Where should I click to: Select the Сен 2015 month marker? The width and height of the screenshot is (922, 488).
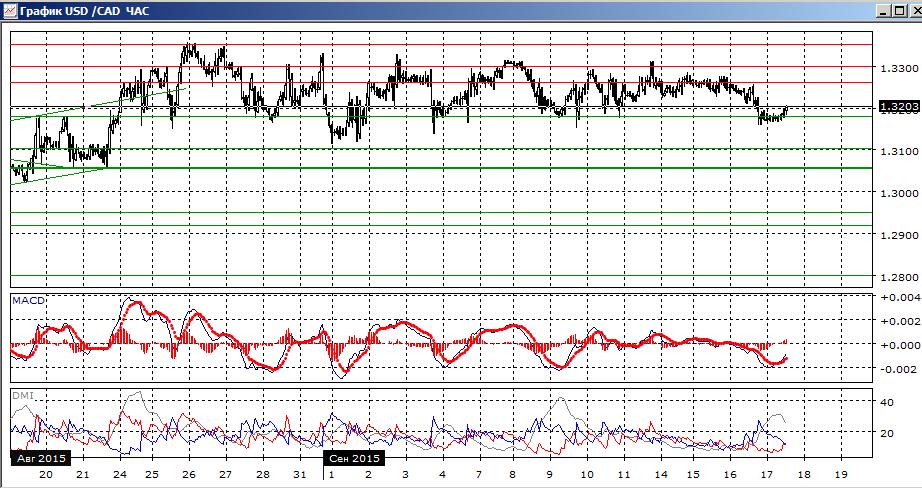point(355,458)
